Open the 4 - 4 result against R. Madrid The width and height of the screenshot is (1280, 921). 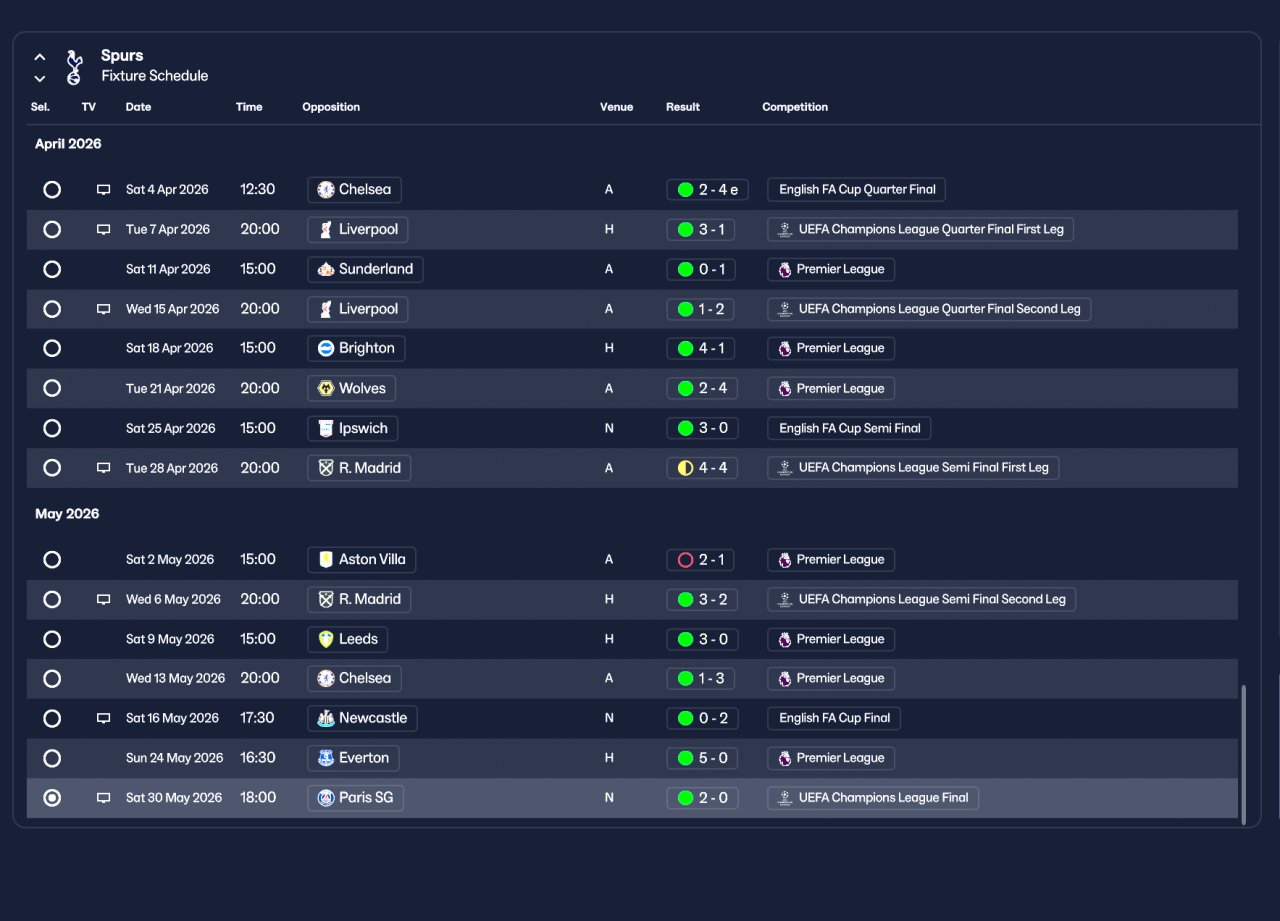pos(702,468)
